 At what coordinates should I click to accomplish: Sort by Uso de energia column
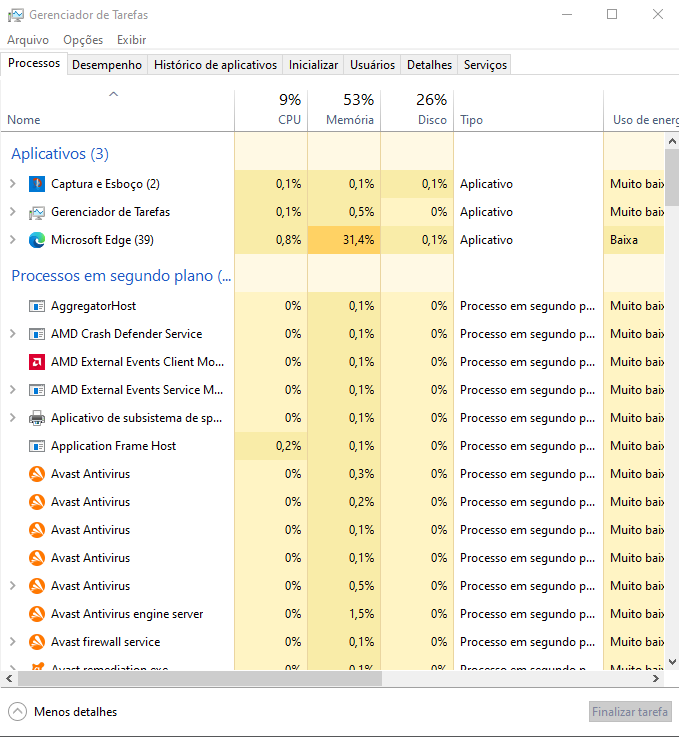[641, 110]
